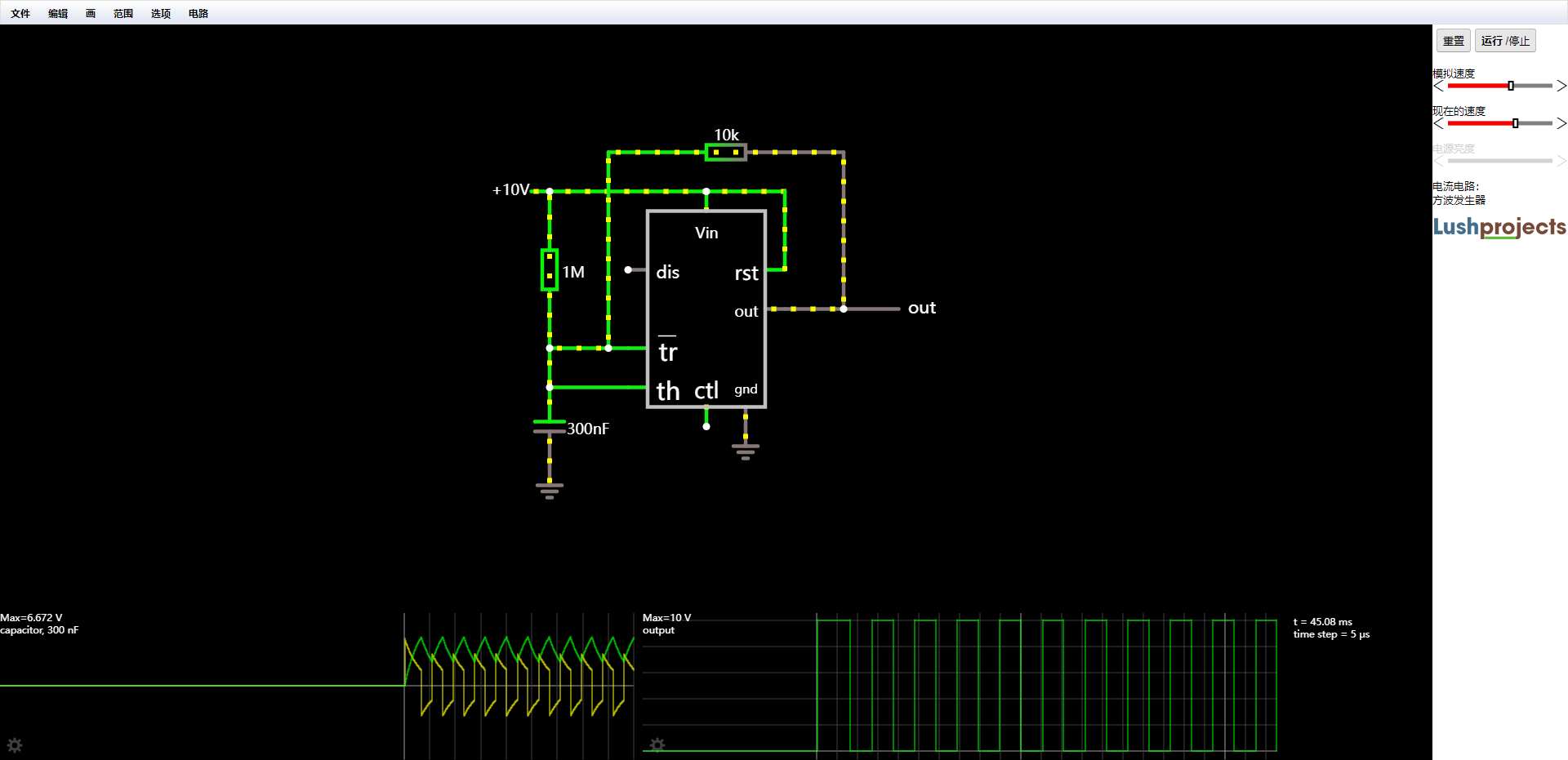Screen dimensions: 1568x760
Task: Click Max=10 V scope text
Action: (666, 618)
